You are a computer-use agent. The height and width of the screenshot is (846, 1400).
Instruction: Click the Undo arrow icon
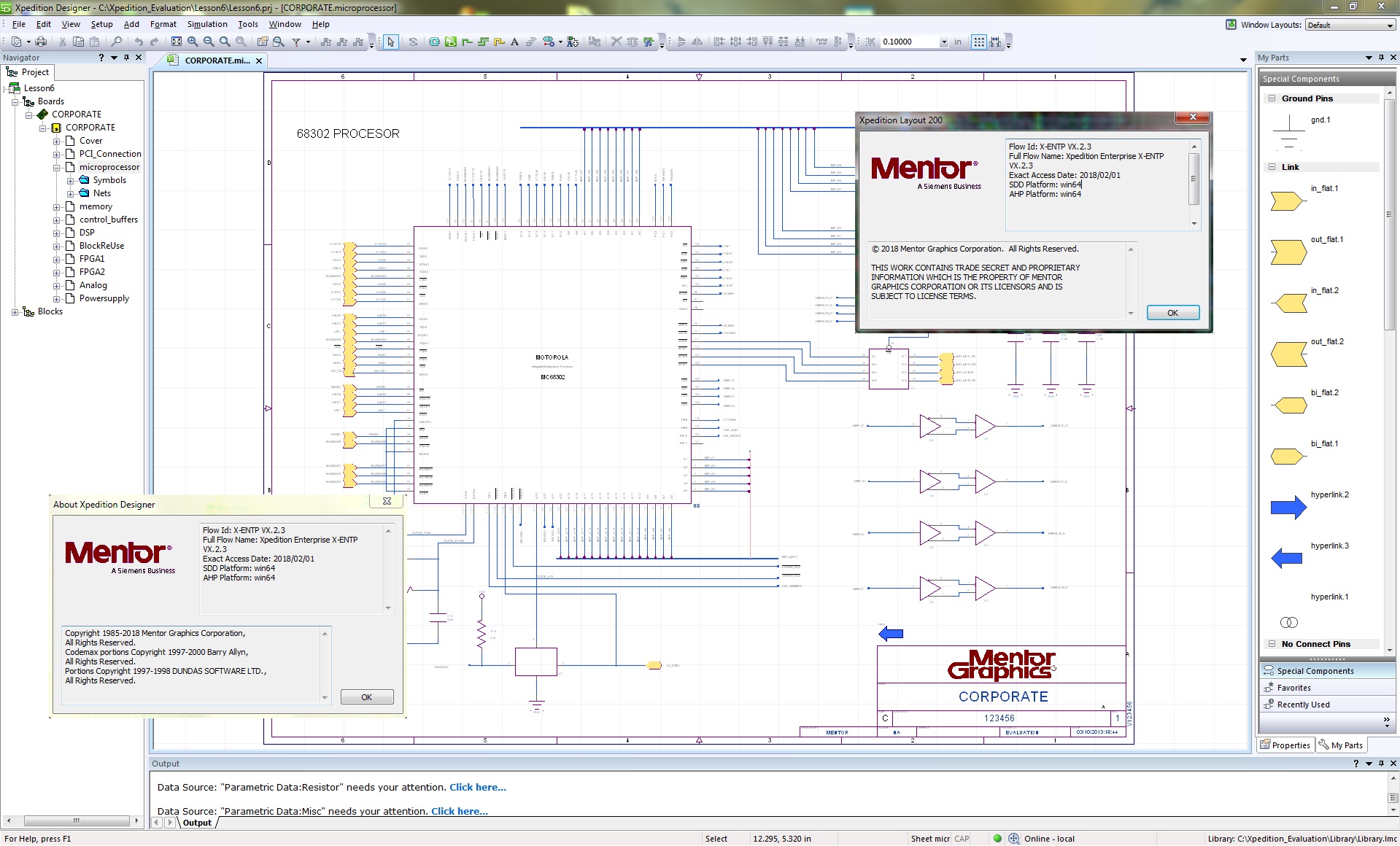point(139,42)
